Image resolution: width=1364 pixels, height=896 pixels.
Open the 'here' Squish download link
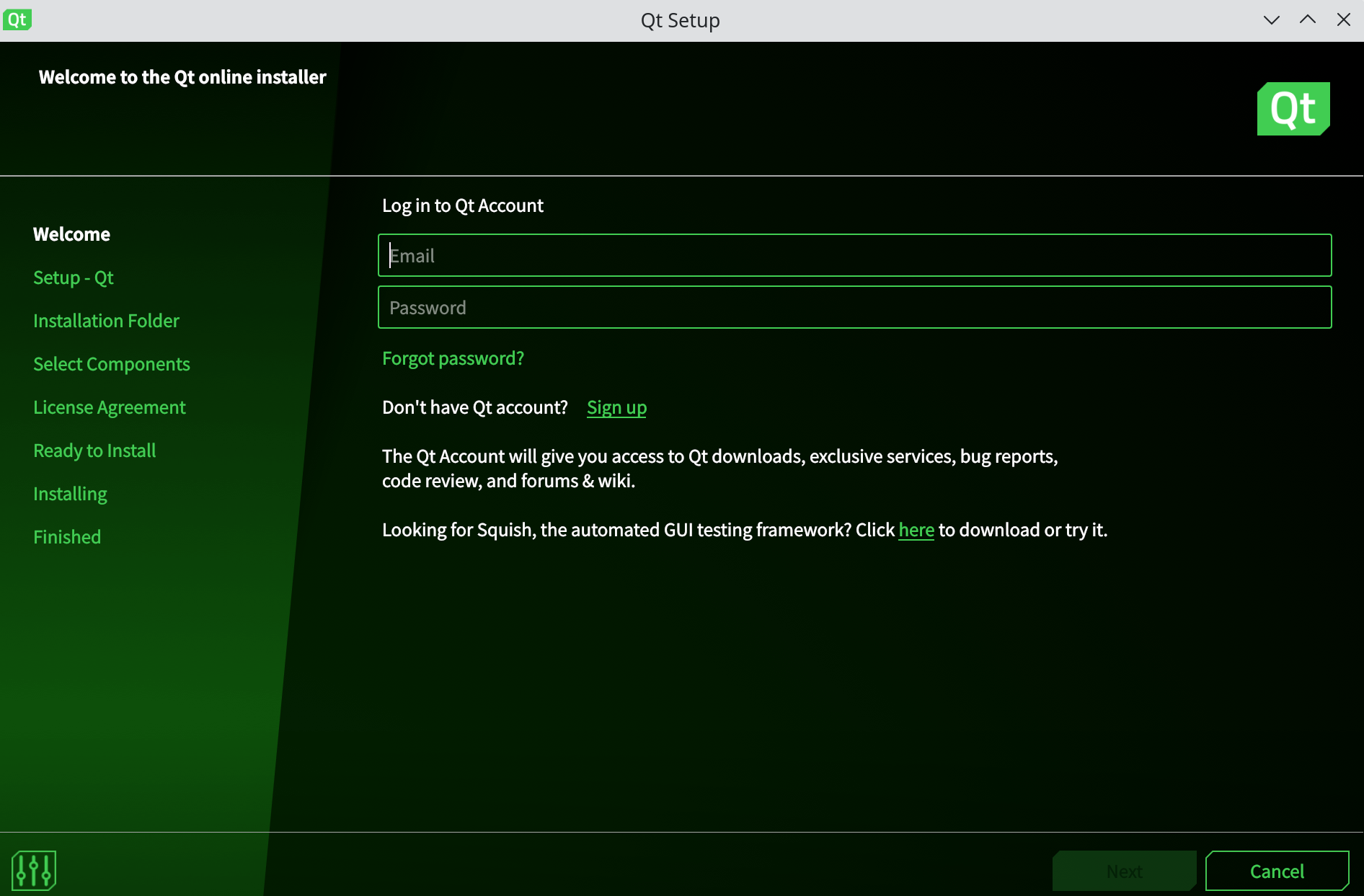[x=916, y=530]
